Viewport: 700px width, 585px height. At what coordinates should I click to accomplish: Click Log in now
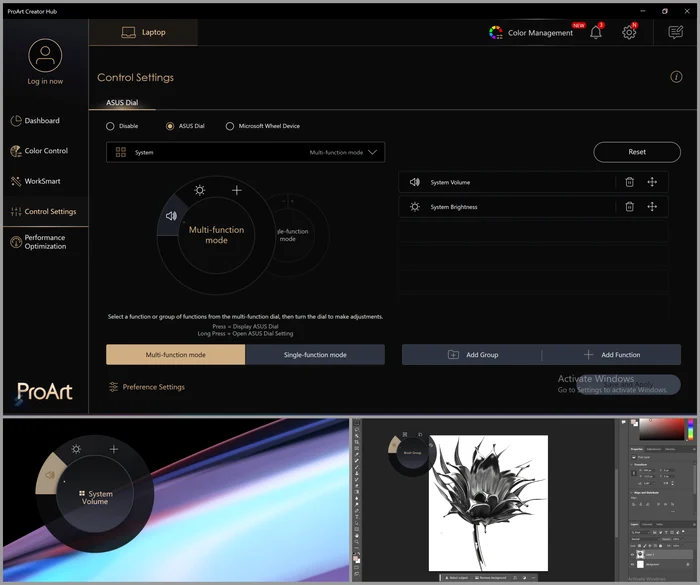pyautogui.click(x=45, y=81)
